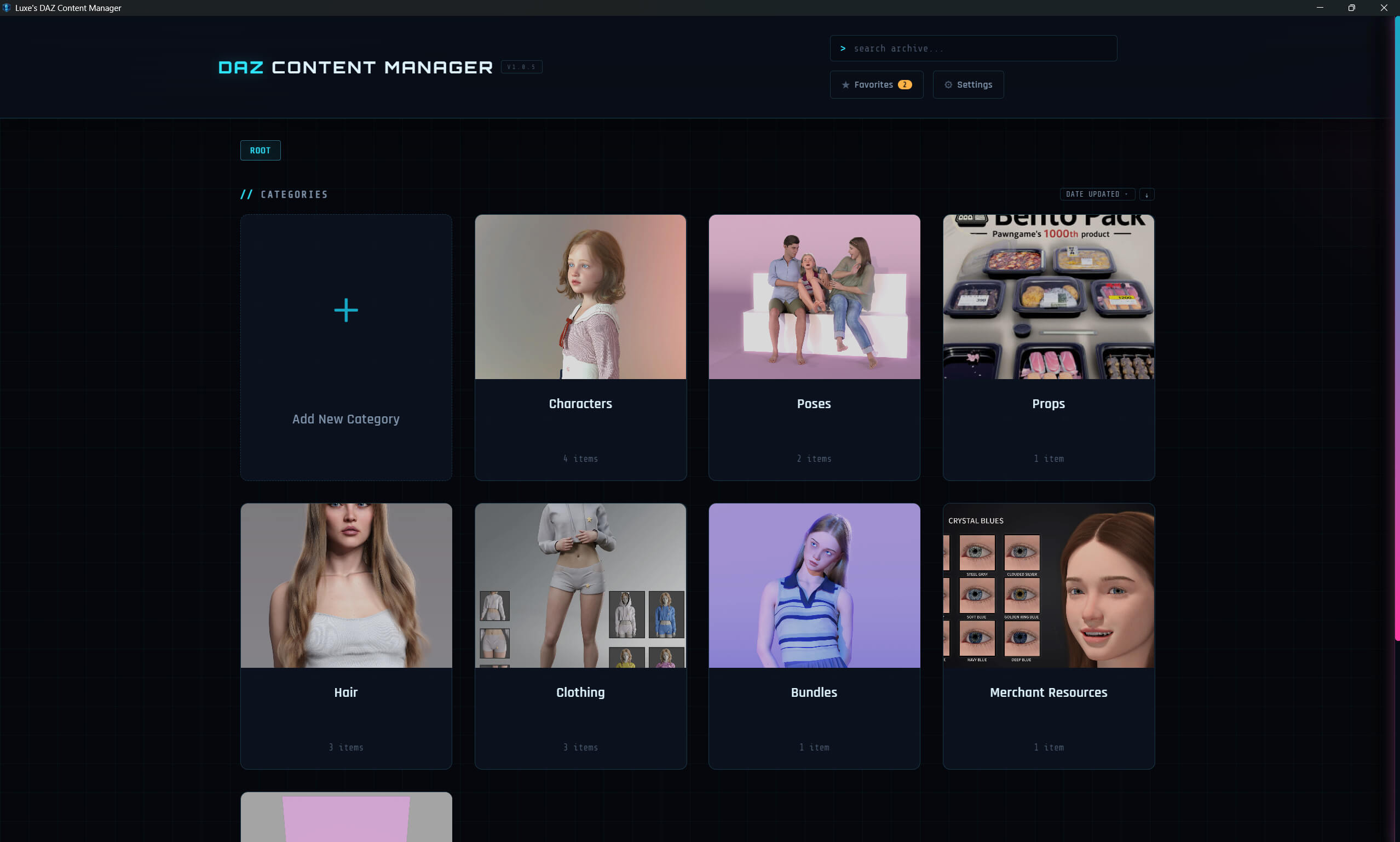This screenshot has width=1400, height=842.
Task: Go to ROOT breadcrumb
Action: click(260, 150)
